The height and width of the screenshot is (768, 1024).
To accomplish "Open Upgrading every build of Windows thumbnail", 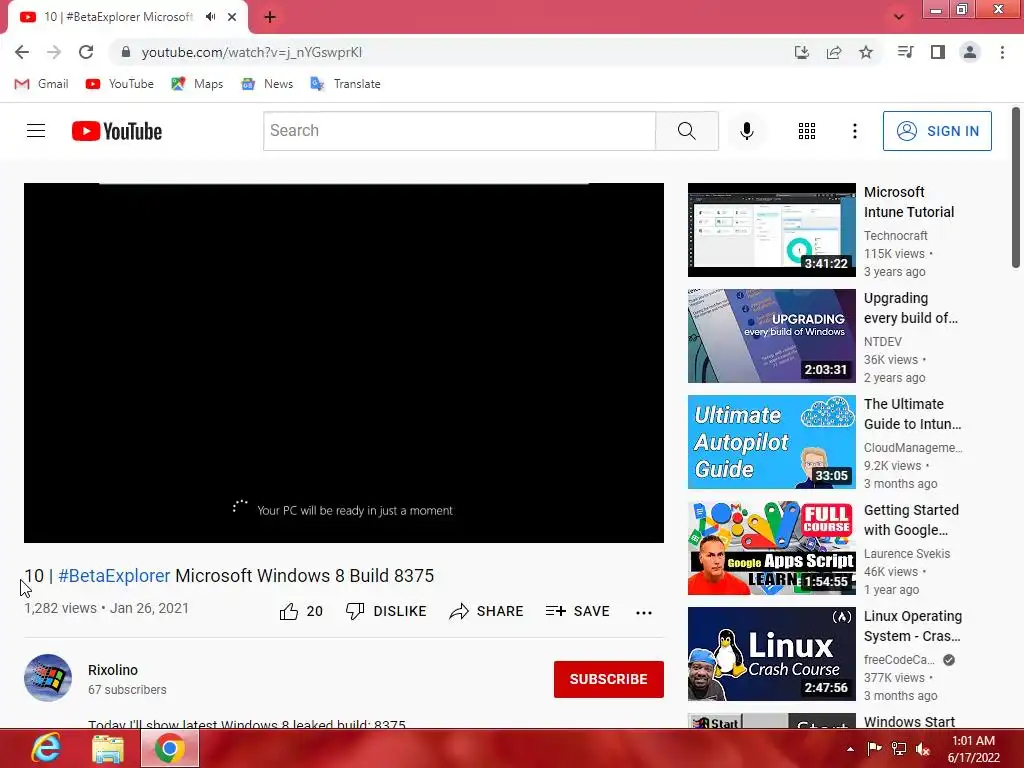I will click(x=772, y=336).
